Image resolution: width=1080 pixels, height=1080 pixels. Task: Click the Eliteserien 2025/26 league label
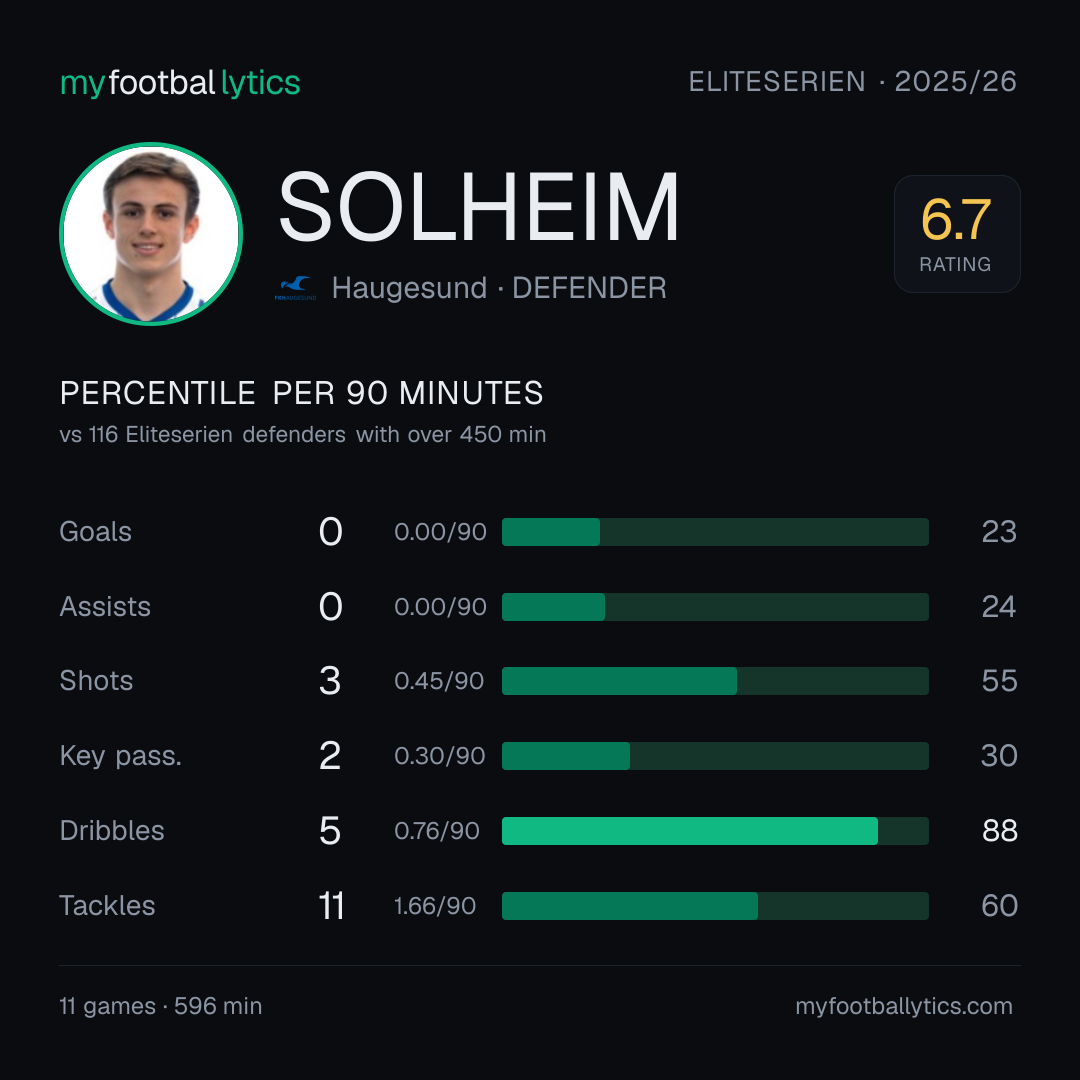point(853,82)
